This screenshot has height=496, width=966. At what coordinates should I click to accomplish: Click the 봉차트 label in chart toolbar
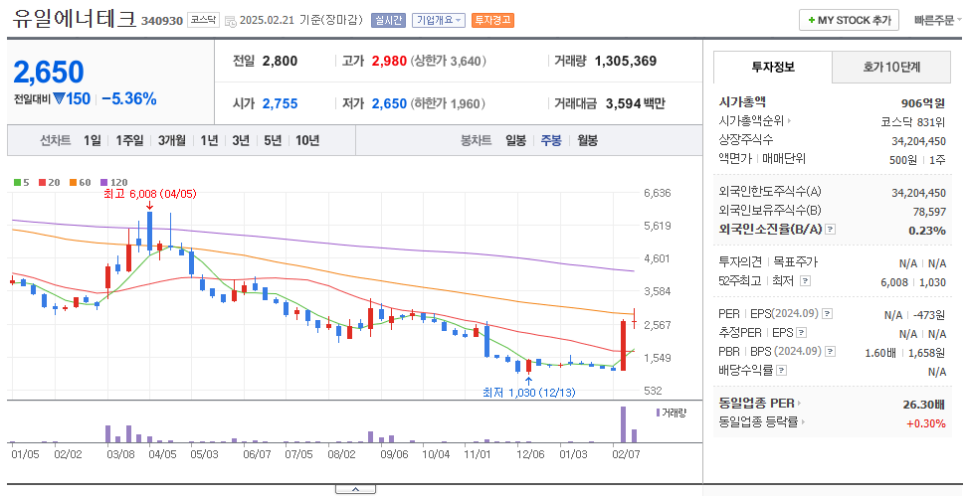pyautogui.click(x=476, y=140)
